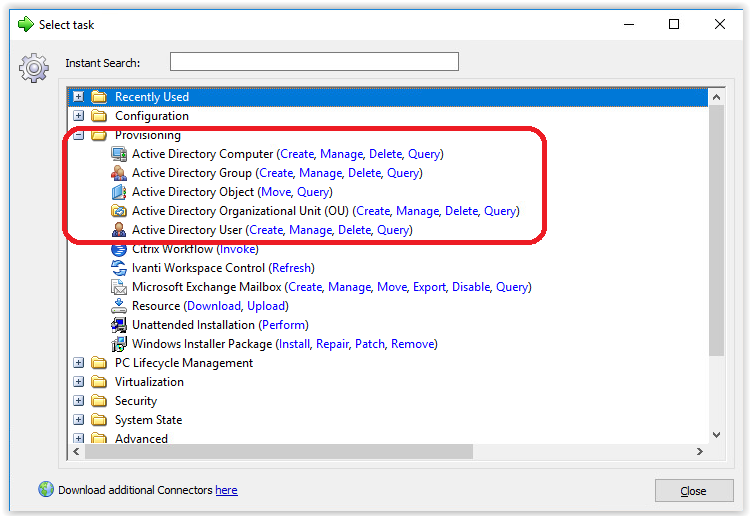750x516 pixels.
Task: Click Remove link for Windows Installer Package
Action: (x=412, y=344)
